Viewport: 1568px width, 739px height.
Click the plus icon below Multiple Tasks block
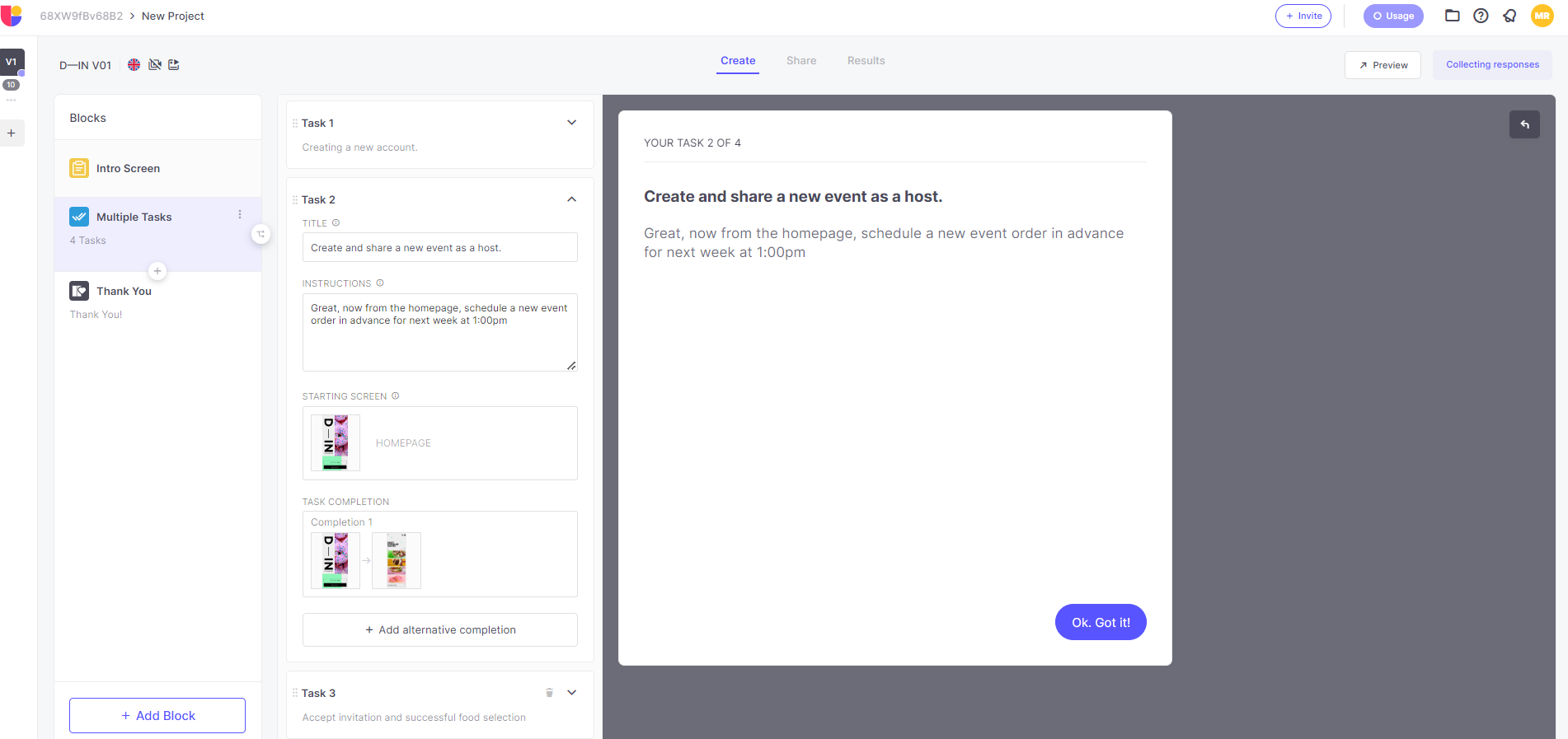pyautogui.click(x=157, y=271)
